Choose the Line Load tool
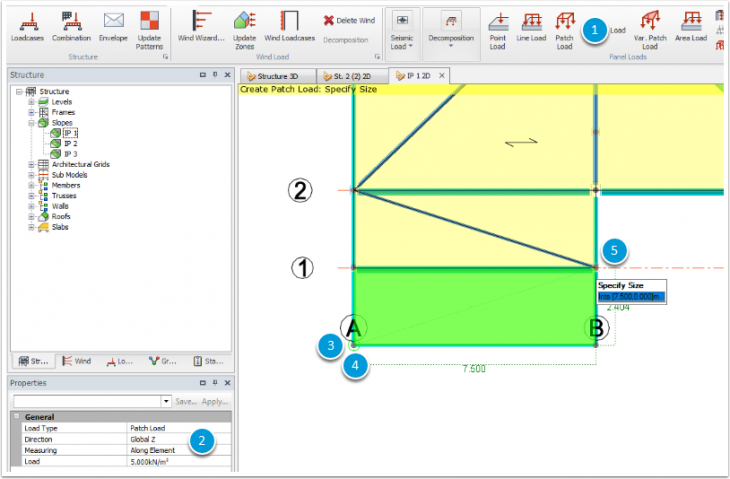730x479 pixels. (x=531, y=29)
